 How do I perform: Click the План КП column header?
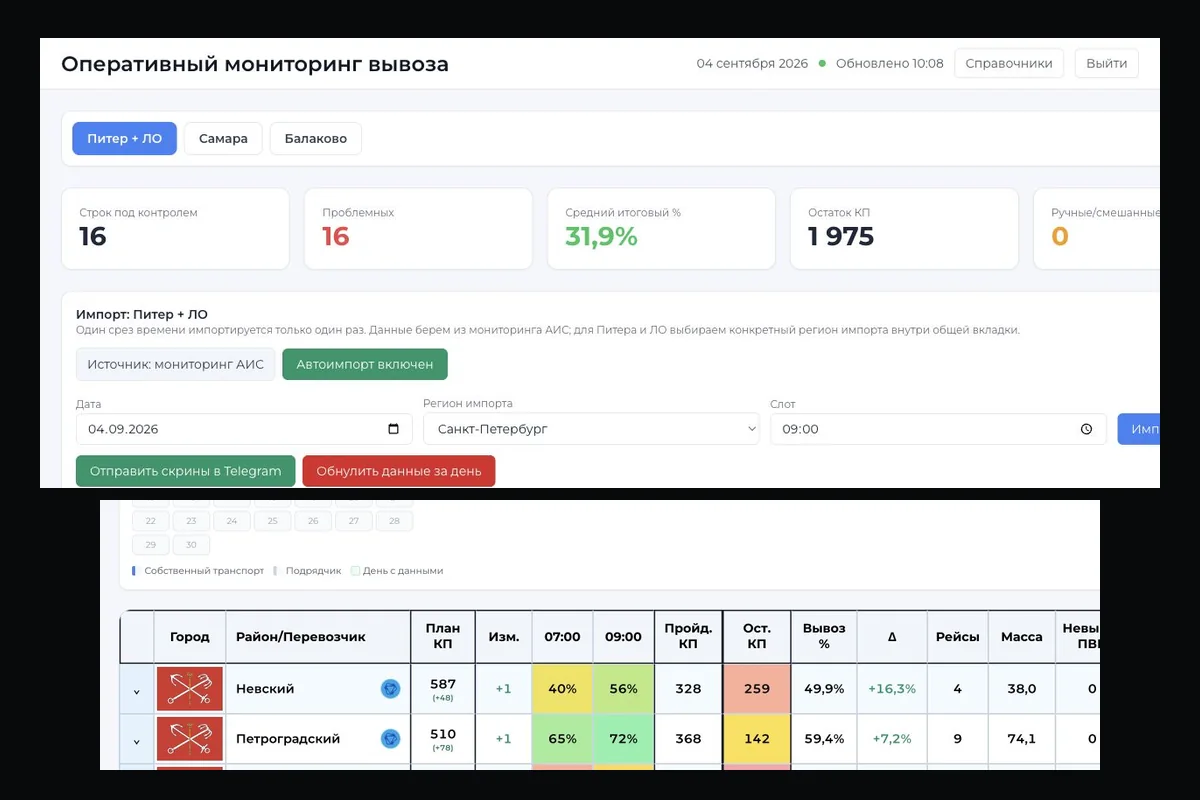[443, 636]
